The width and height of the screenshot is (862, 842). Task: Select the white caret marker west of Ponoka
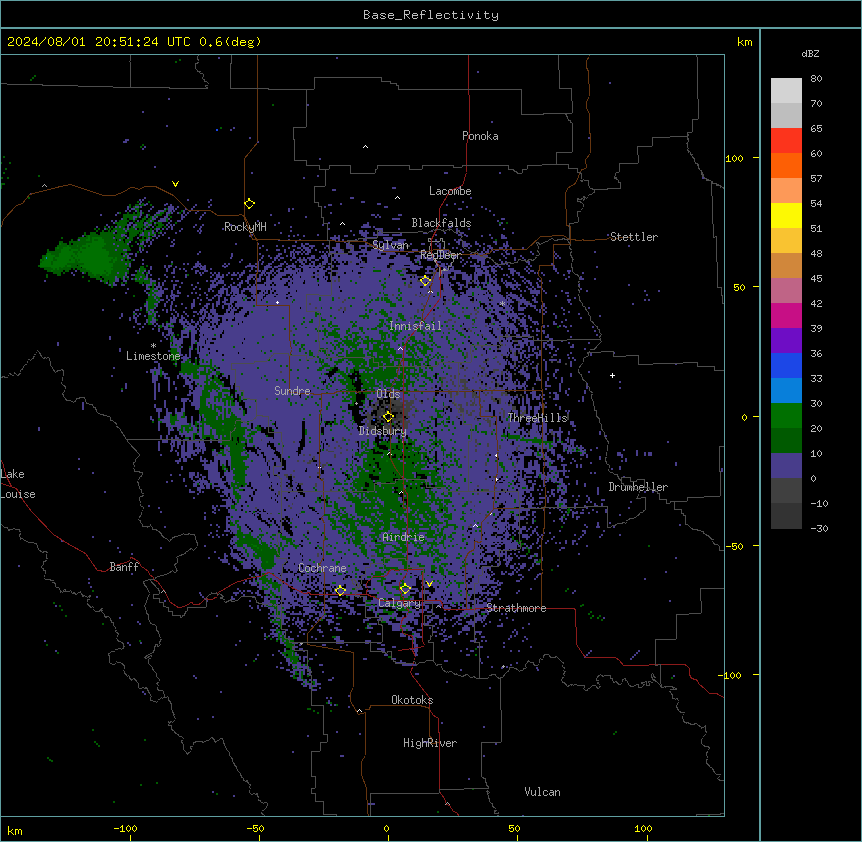(x=365, y=147)
